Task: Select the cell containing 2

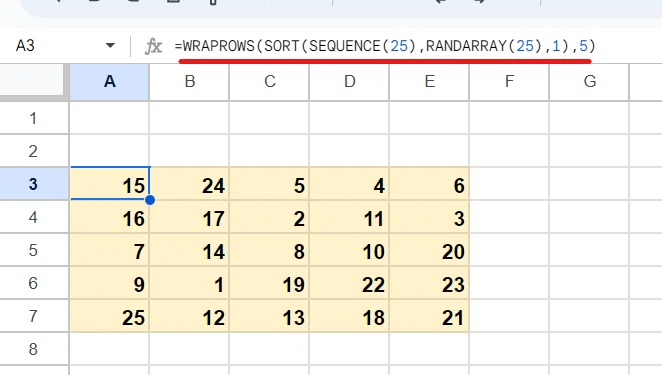Action: tap(269, 217)
